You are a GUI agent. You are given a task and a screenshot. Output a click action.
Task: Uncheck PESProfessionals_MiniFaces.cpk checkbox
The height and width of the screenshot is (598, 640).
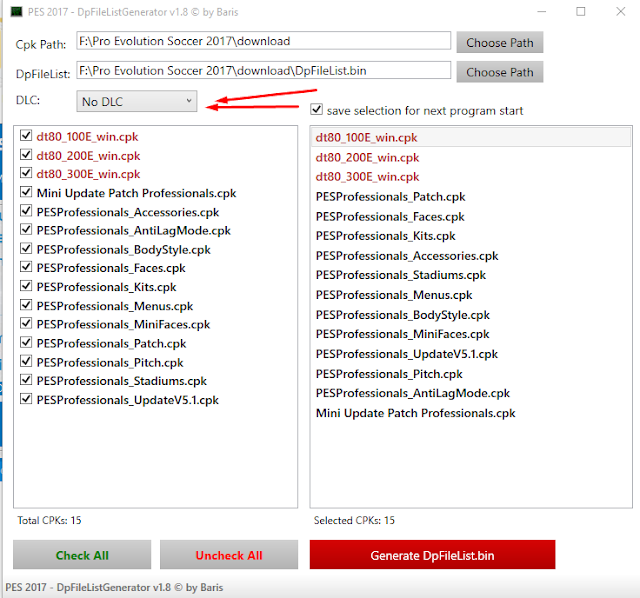click(x=26, y=323)
